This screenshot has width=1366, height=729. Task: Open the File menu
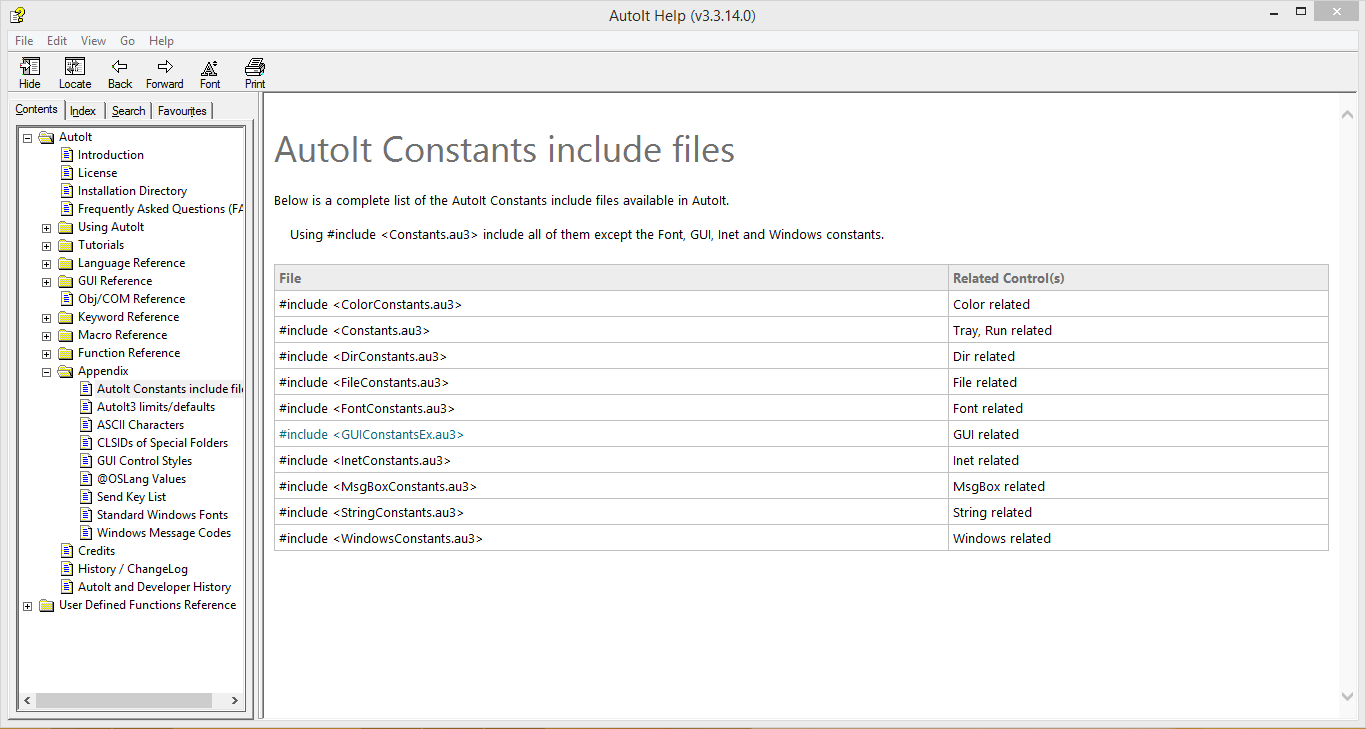(x=24, y=41)
